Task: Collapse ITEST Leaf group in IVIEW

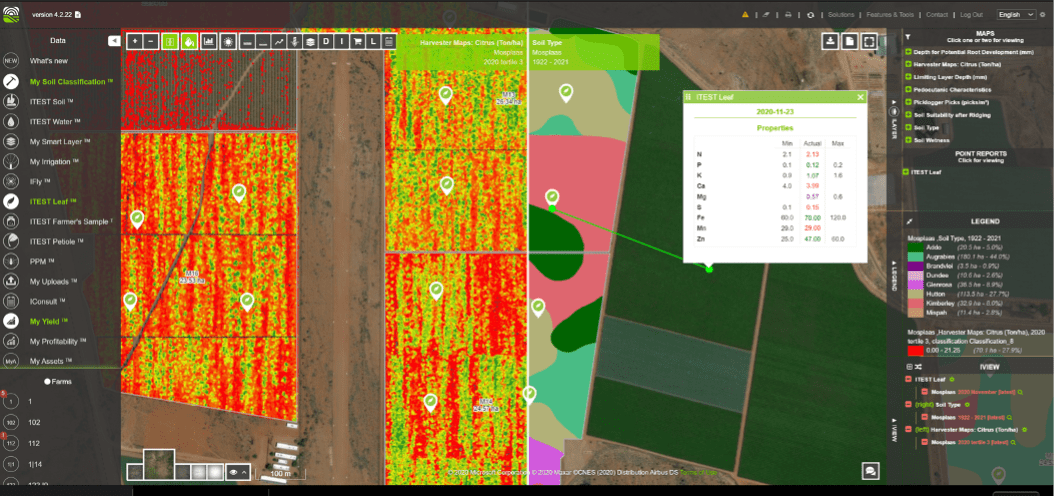Action: point(909,380)
